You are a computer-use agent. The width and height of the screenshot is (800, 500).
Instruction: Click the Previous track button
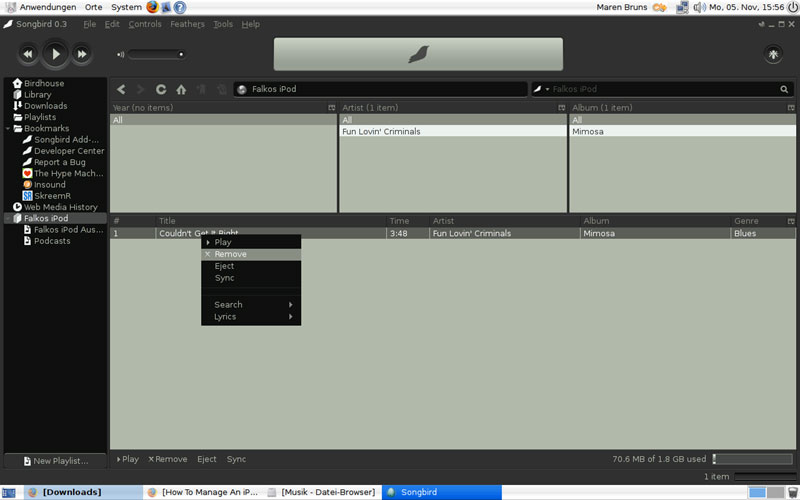point(28,54)
